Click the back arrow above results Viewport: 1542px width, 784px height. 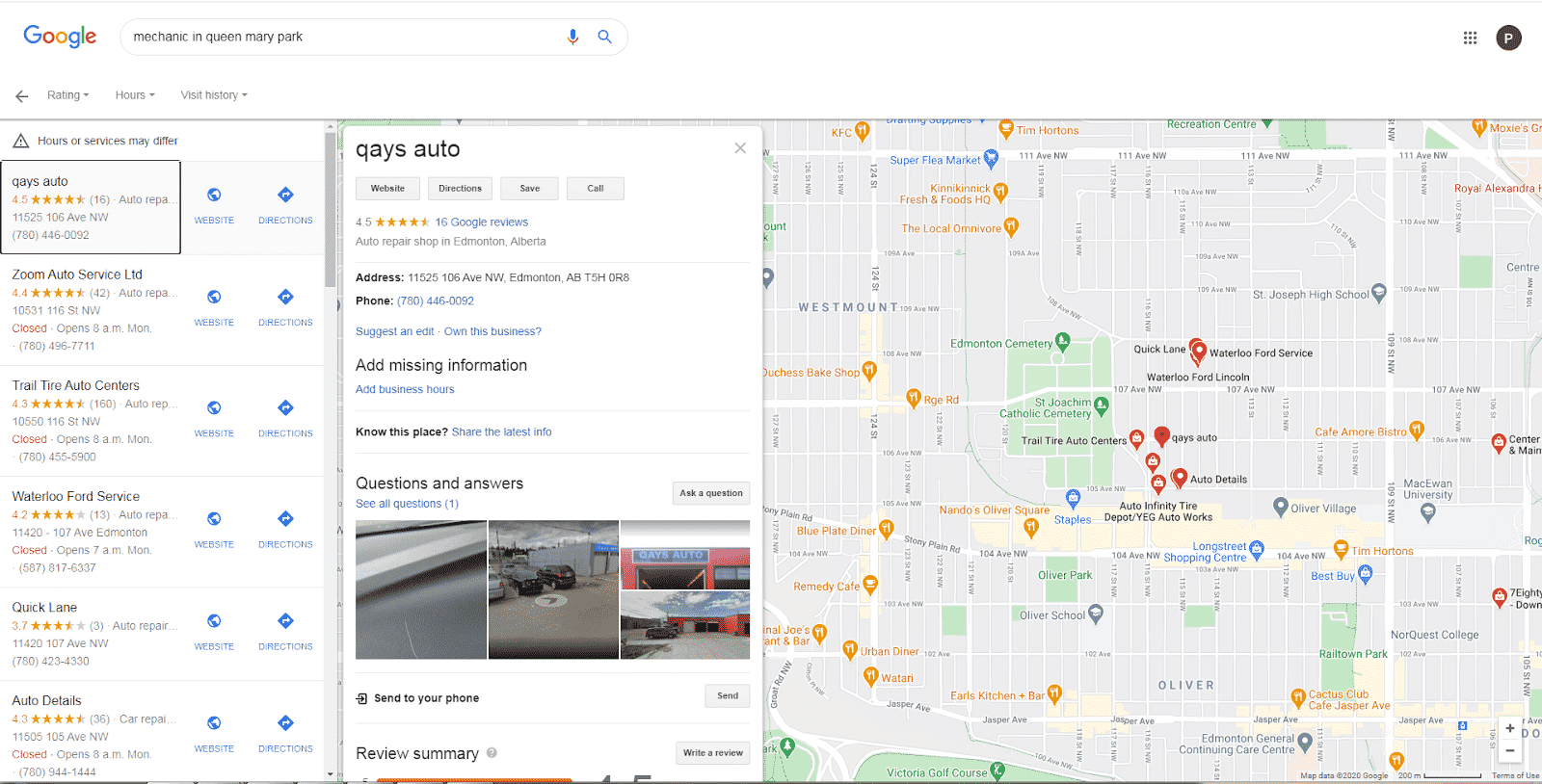21,95
